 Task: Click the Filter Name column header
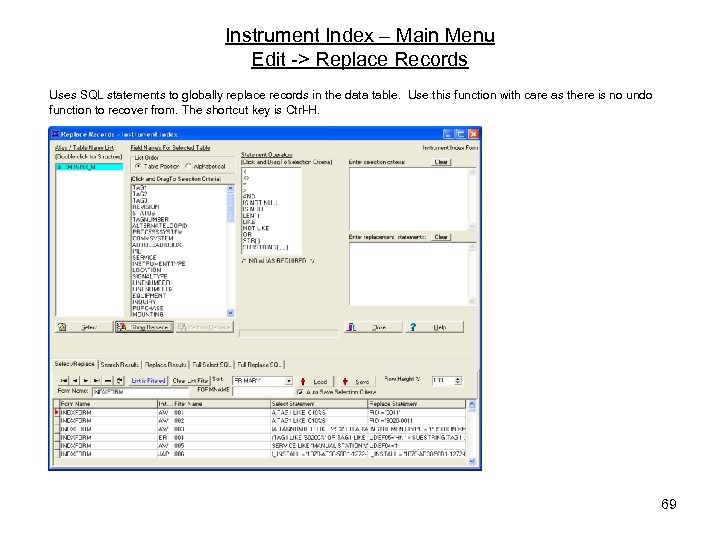222,404
